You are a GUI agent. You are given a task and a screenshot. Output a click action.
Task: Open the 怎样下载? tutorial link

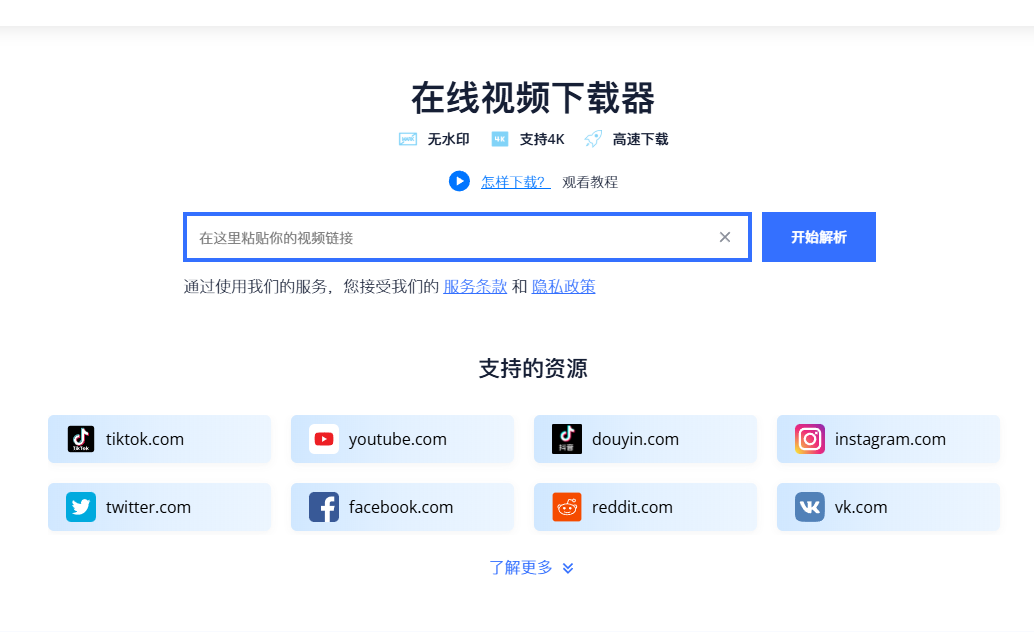point(515,182)
